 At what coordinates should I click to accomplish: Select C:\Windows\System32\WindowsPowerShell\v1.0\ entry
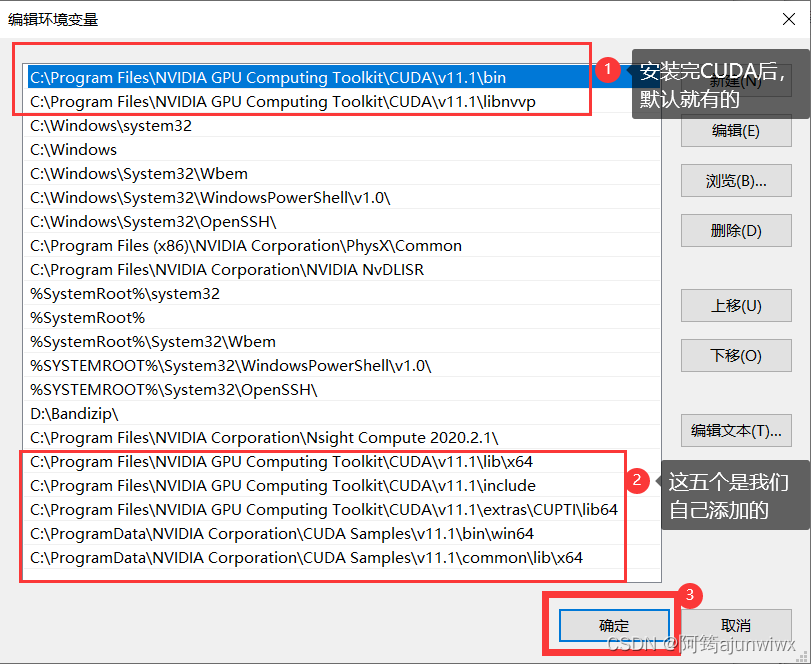point(341,198)
